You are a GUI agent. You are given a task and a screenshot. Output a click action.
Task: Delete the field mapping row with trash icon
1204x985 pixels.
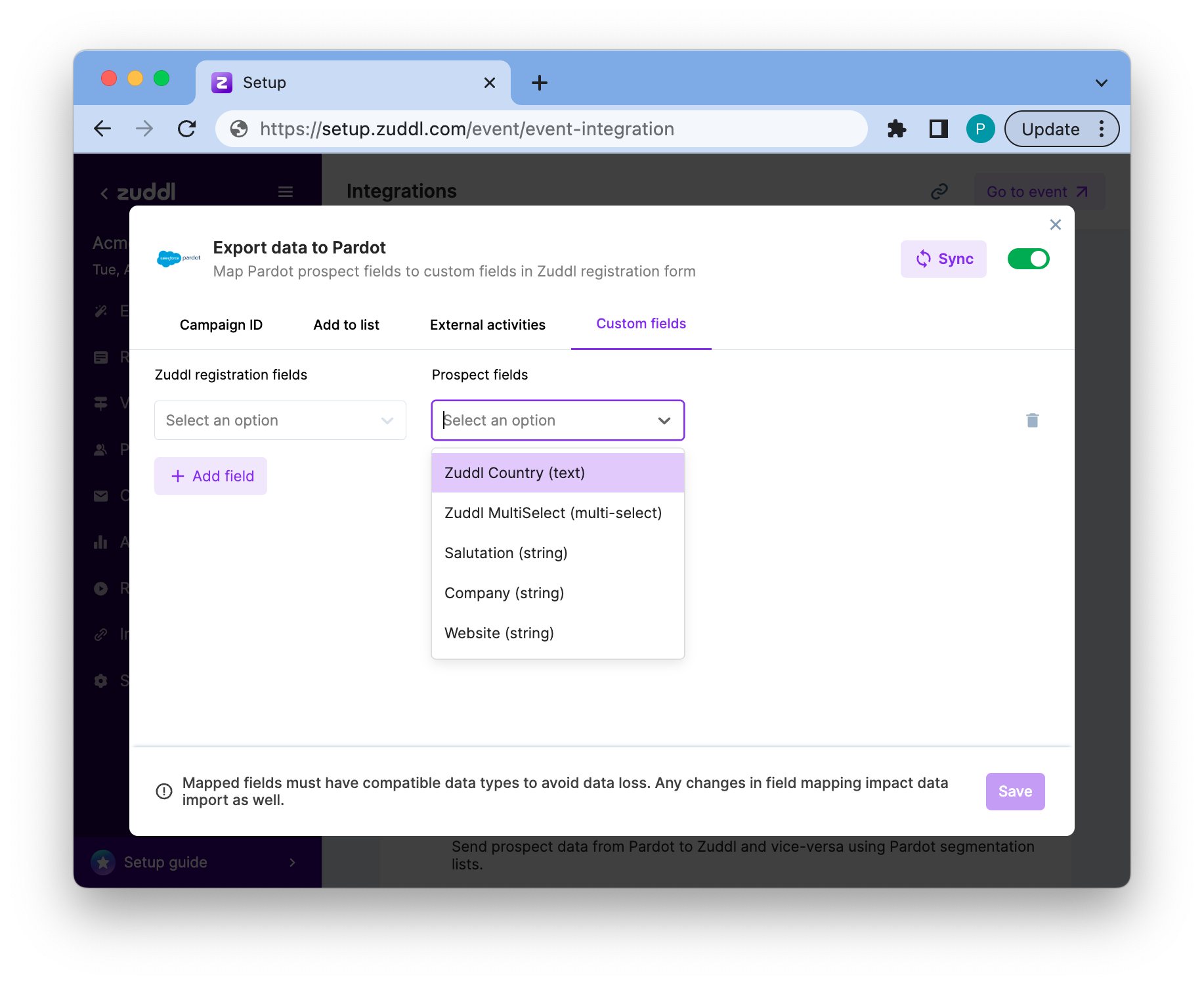point(1033,420)
